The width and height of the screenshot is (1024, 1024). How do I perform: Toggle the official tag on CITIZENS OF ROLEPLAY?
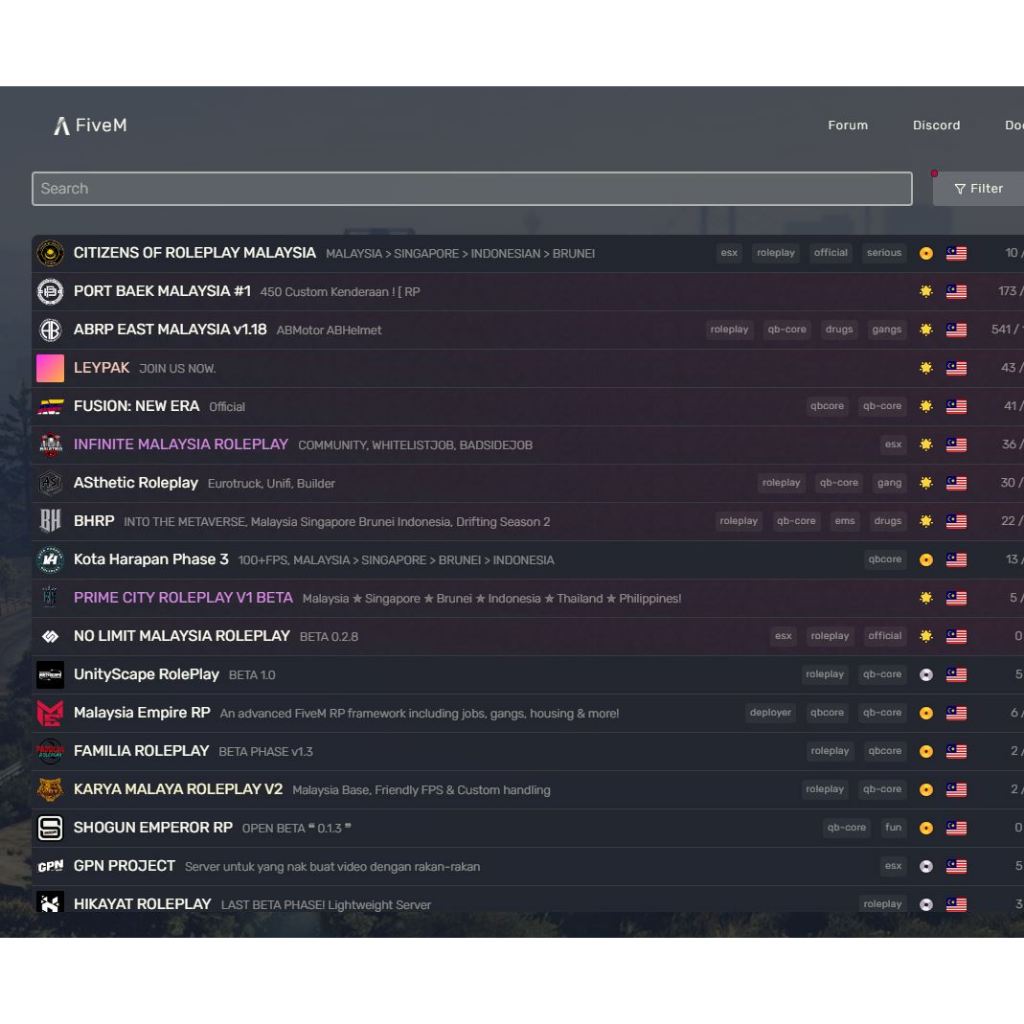[831, 253]
